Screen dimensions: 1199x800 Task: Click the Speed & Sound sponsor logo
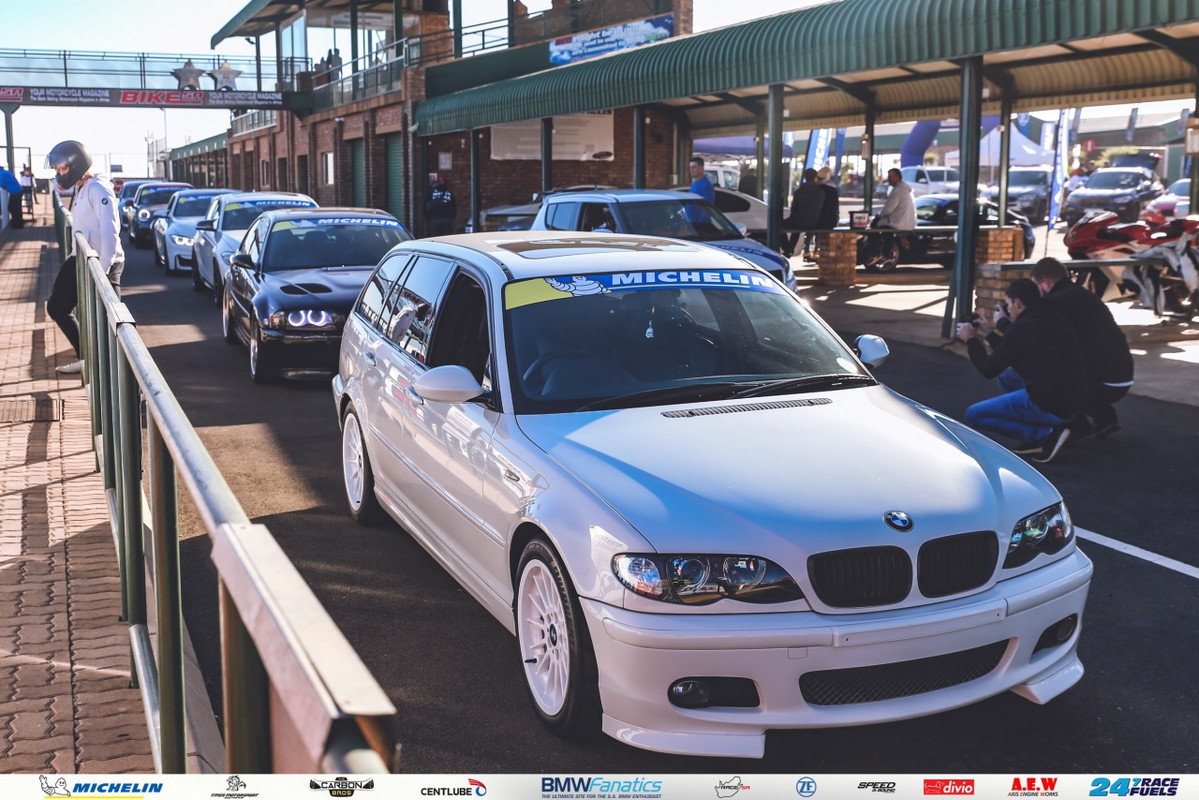876,787
